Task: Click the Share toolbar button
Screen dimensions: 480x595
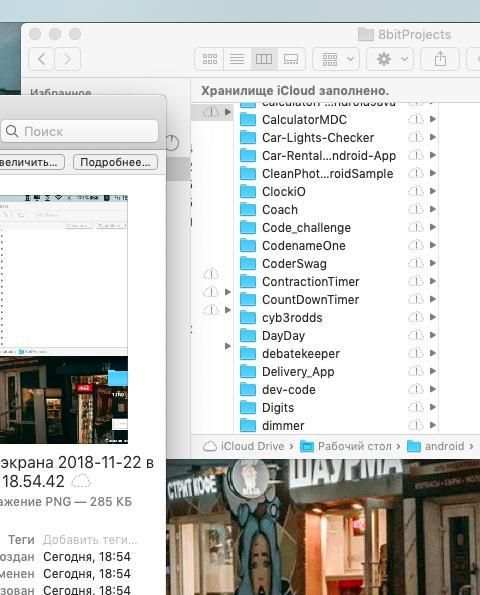Action: tap(440, 59)
